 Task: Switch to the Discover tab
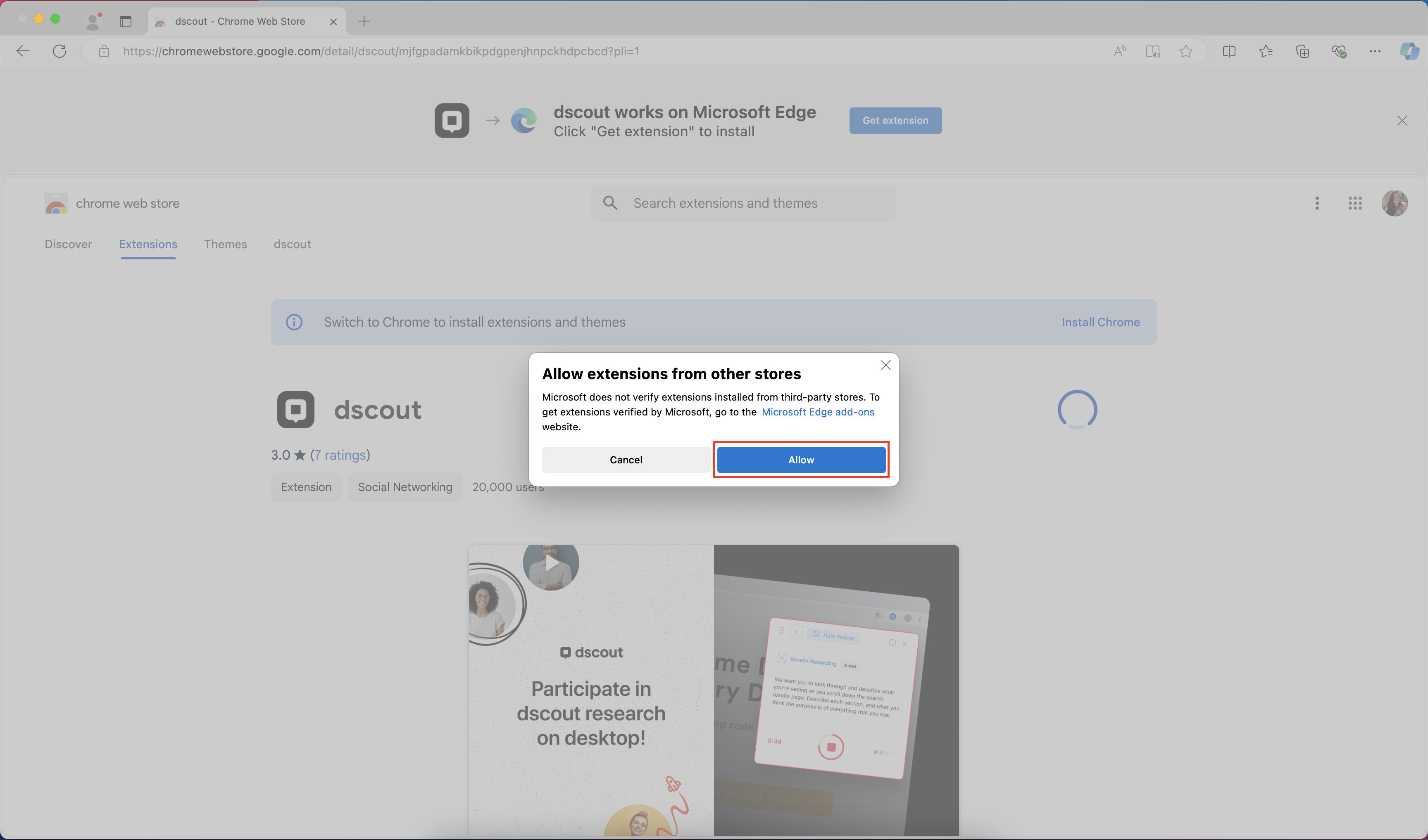point(68,244)
